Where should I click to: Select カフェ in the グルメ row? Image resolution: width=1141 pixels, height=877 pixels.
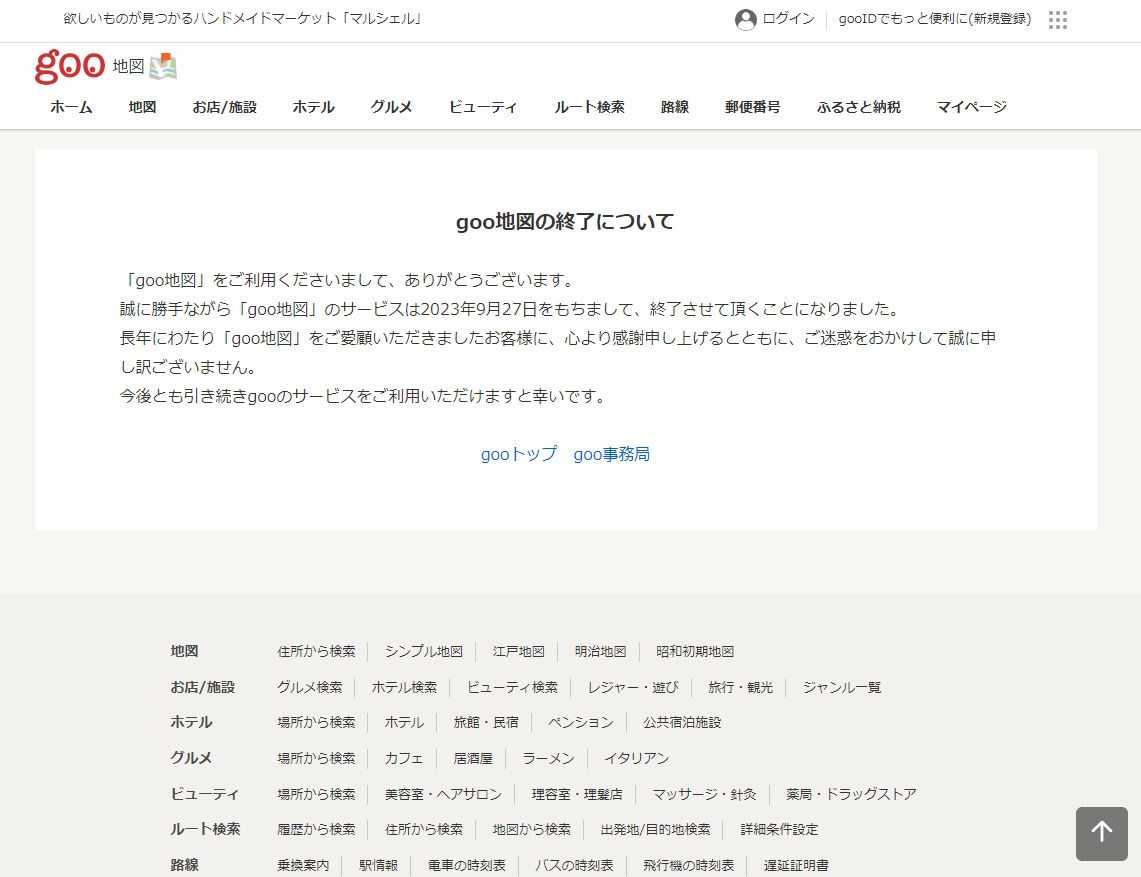point(404,758)
